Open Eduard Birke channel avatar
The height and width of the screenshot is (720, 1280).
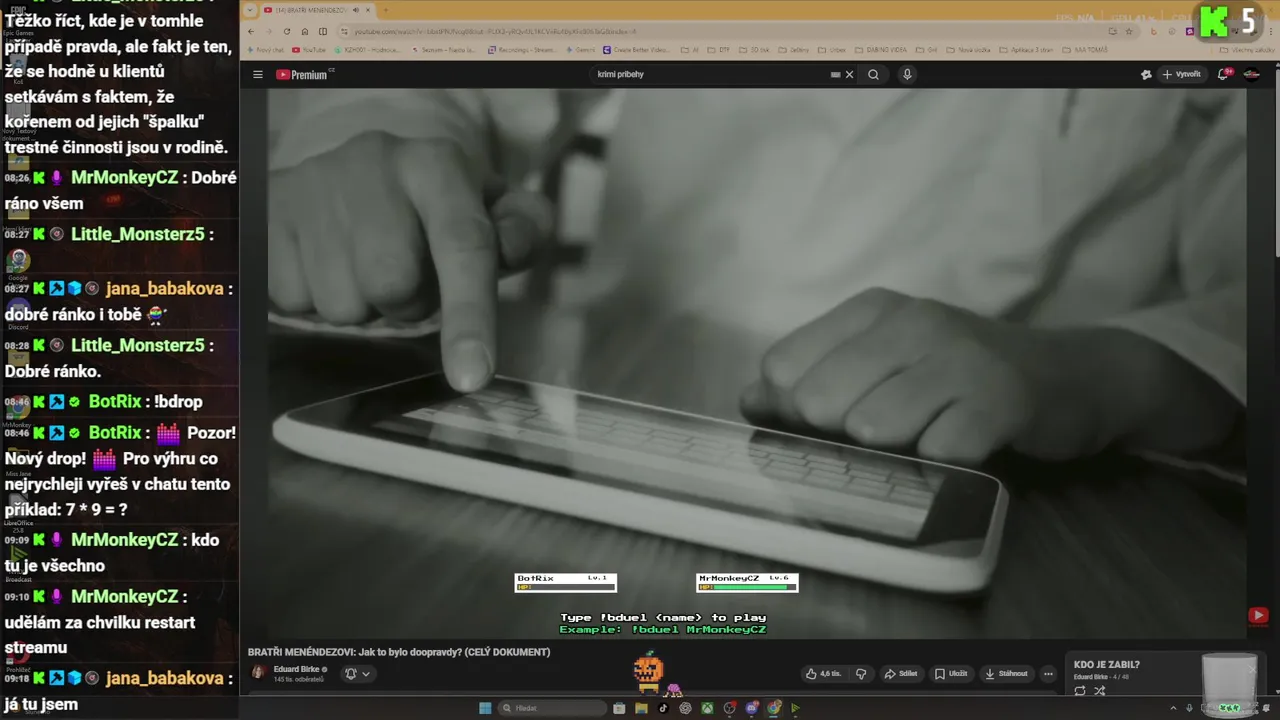(258, 673)
